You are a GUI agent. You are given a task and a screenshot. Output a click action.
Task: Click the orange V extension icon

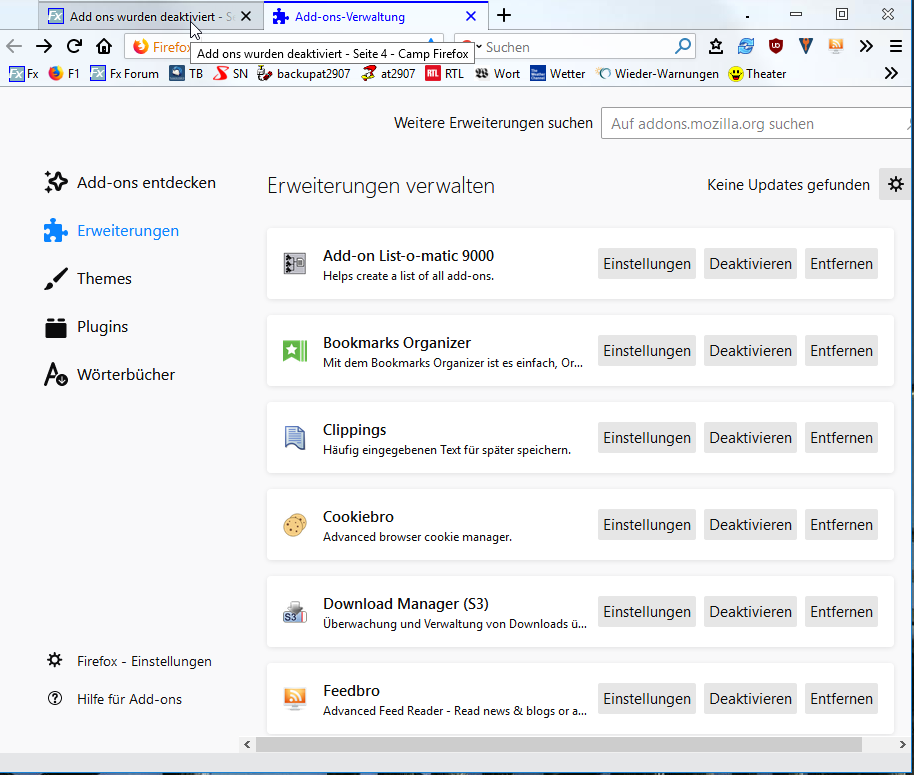(806, 46)
